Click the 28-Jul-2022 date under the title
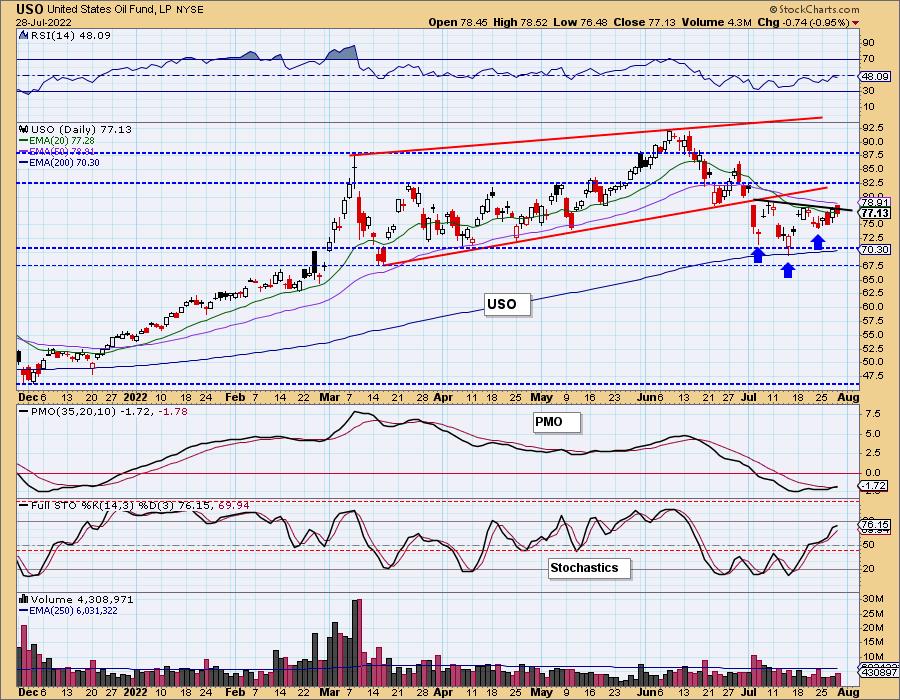Viewport: 900px width, 700px height. 44,22
